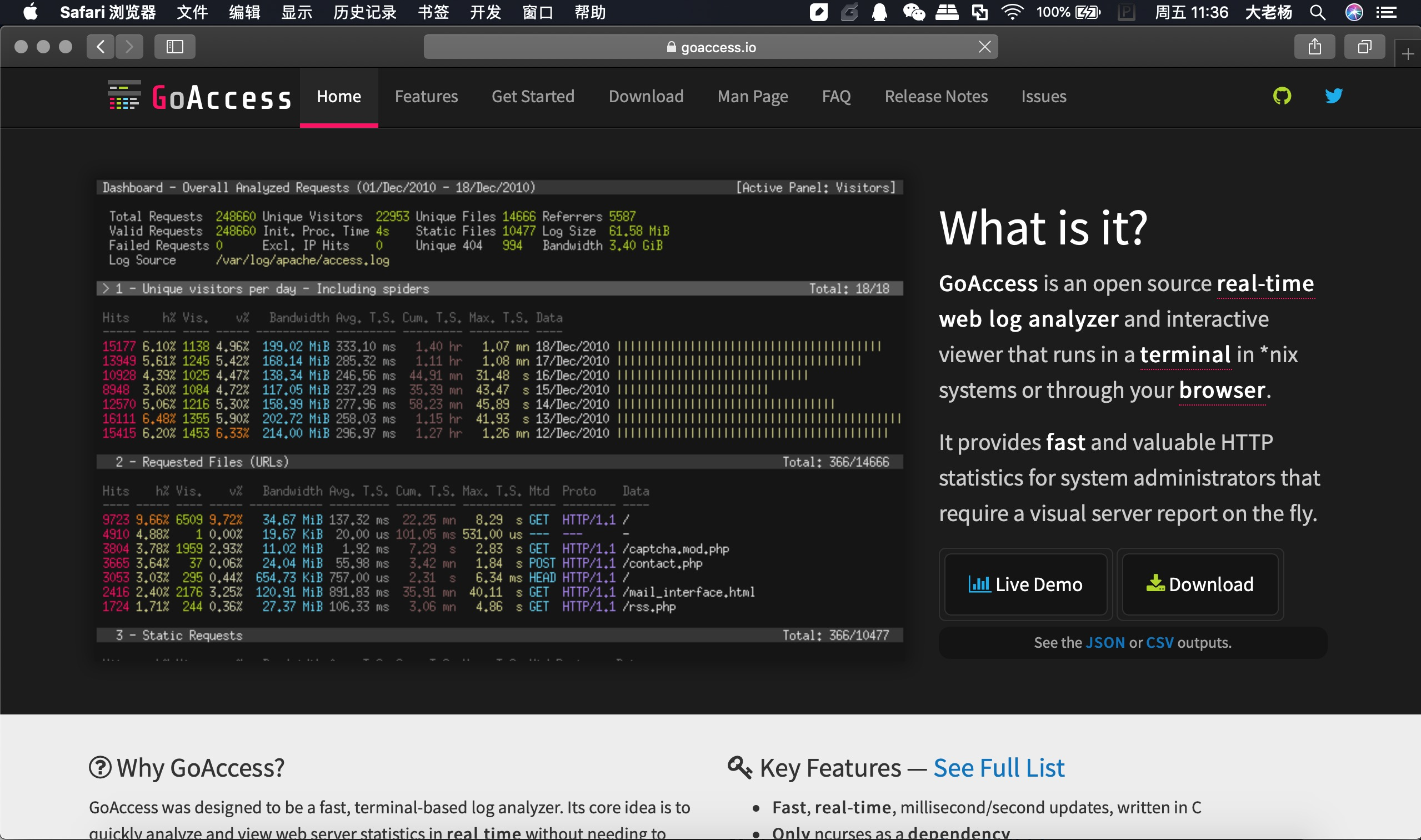Open the Twitter bird icon link
This screenshot has height=840, width=1421.
(x=1333, y=96)
